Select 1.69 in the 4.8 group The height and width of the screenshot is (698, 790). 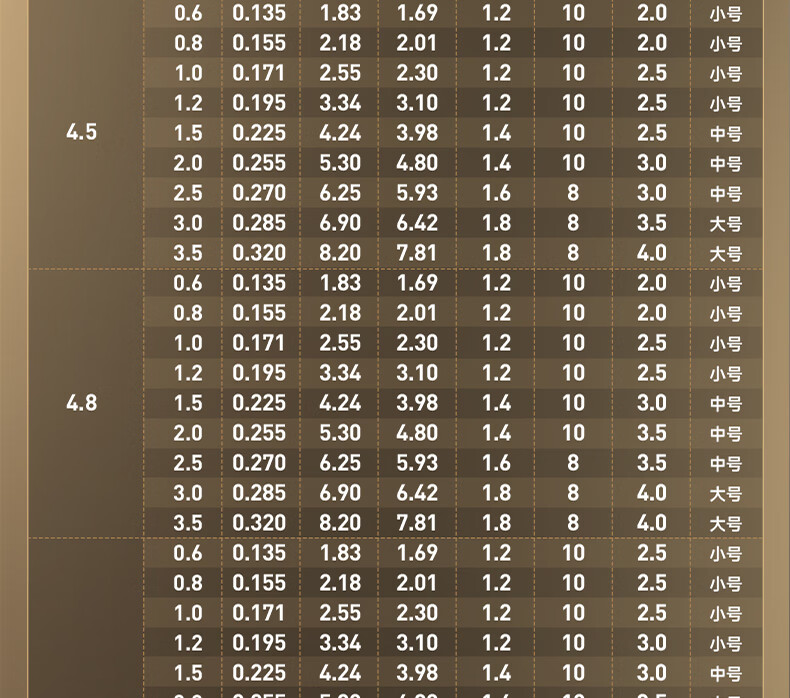click(417, 283)
